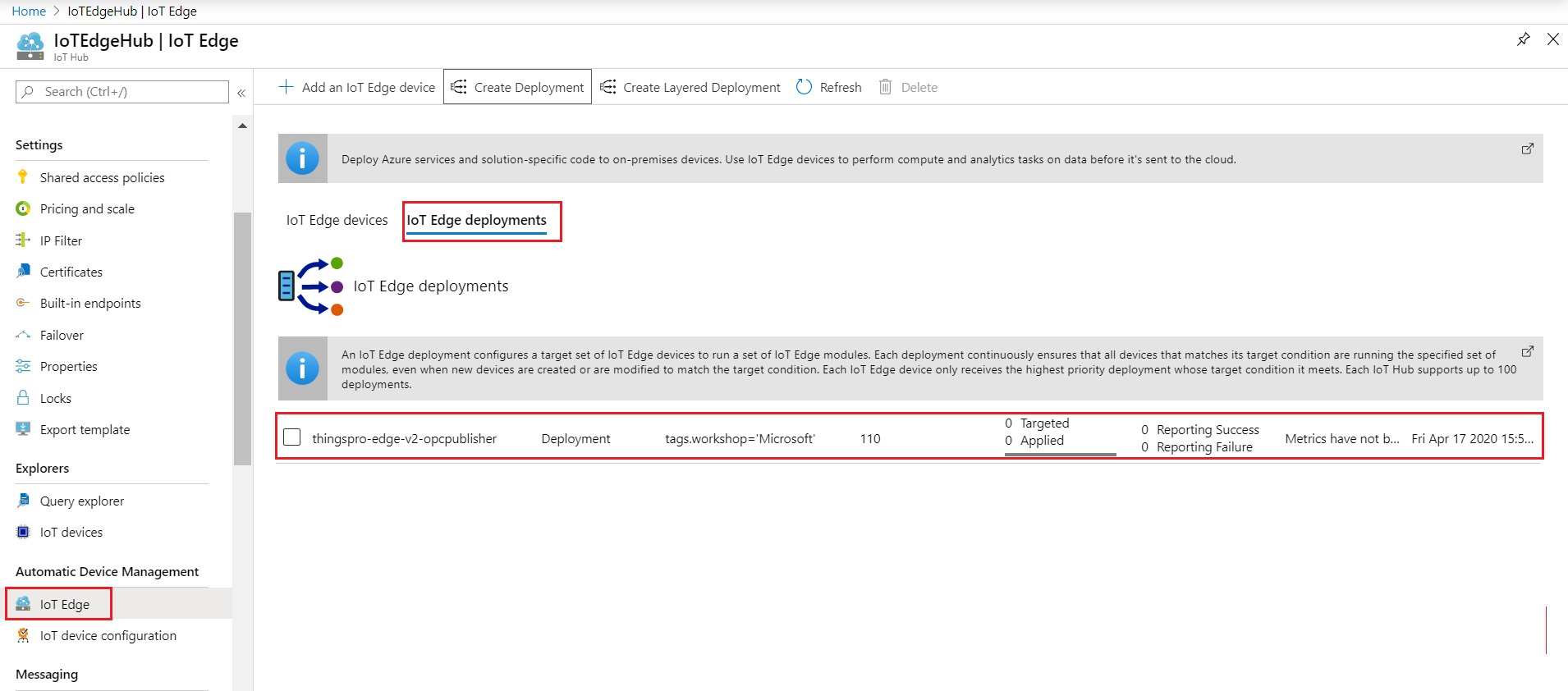Click the Export template icon
The image size is (1568, 691).
pos(23,429)
